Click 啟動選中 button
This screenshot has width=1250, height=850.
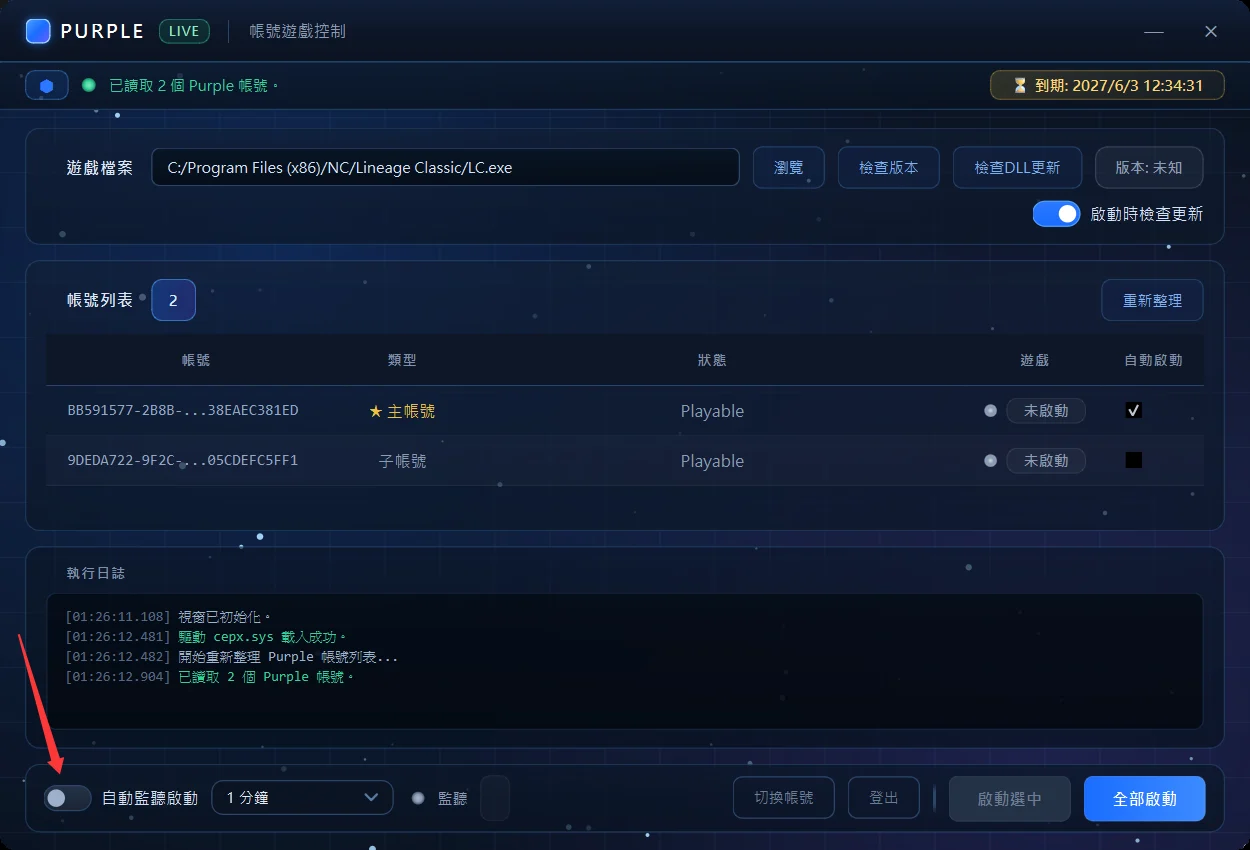[1010, 799]
